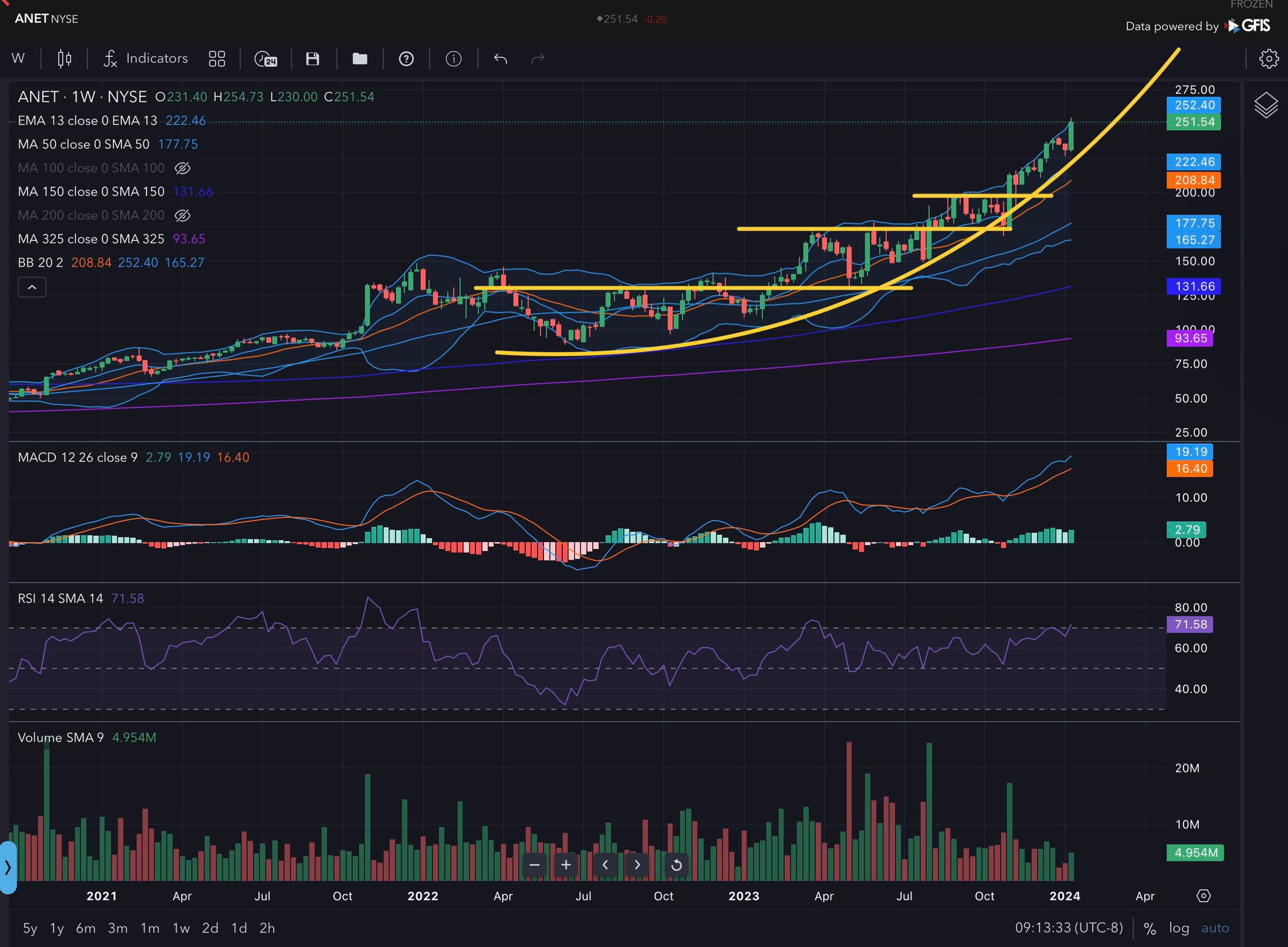The width and height of the screenshot is (1288, 947).
Task: Select the 1d range
Action: click(239, 928)
